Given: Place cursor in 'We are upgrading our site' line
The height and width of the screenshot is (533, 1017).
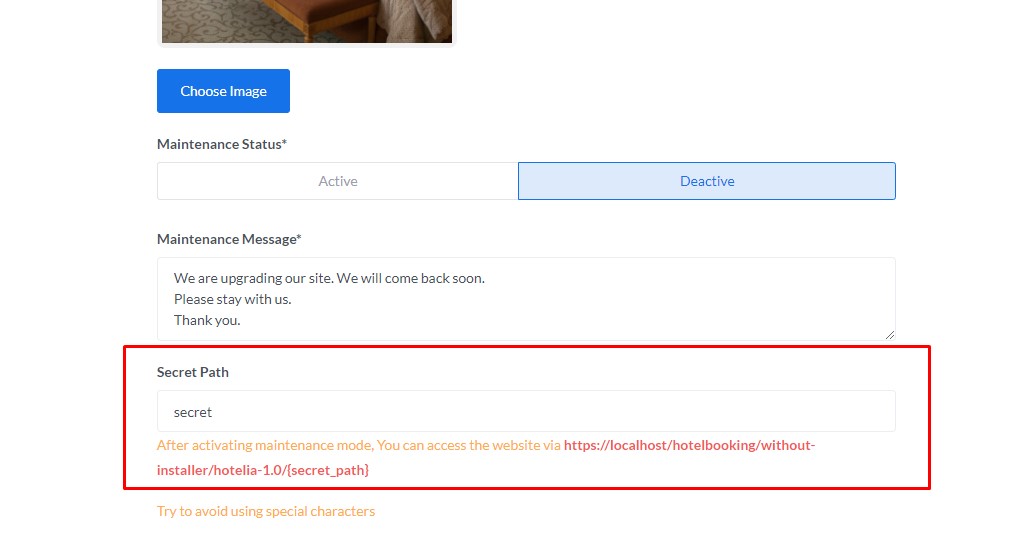Looking at the screenshot, I should click(x=328, y=278).
